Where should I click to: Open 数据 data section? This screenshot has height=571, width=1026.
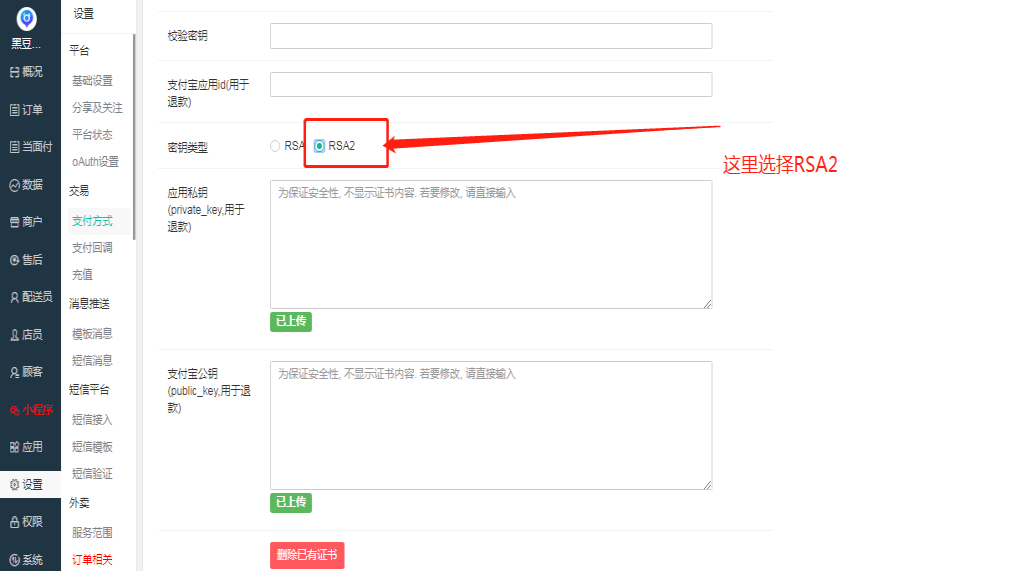[26, 185]
